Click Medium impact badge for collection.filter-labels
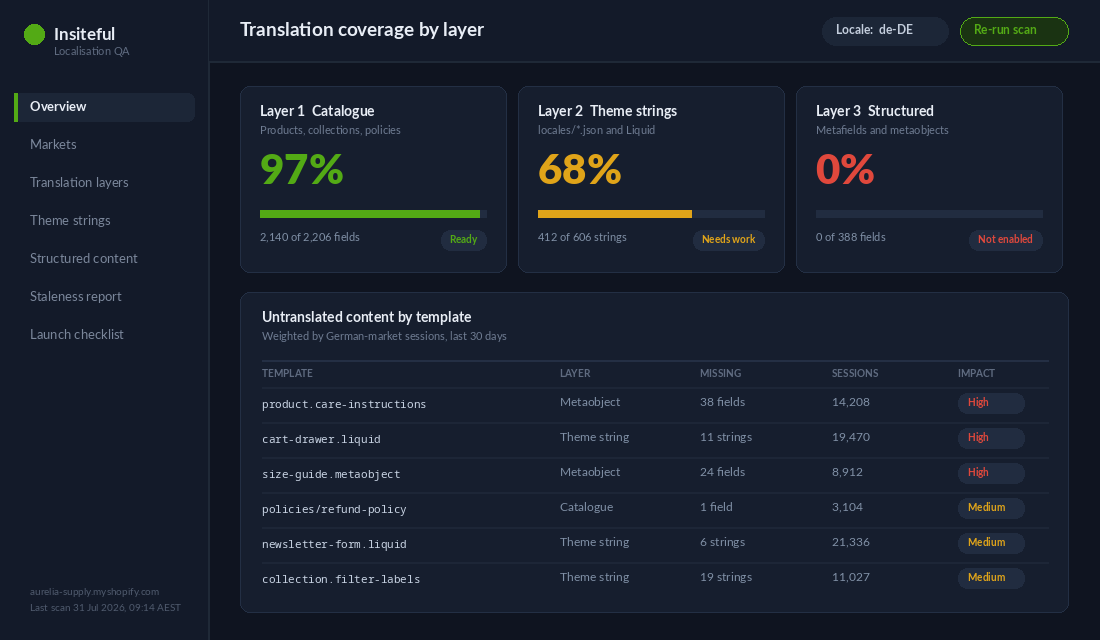The height and width of the screenshot is (640, 1100). (991, 578)
